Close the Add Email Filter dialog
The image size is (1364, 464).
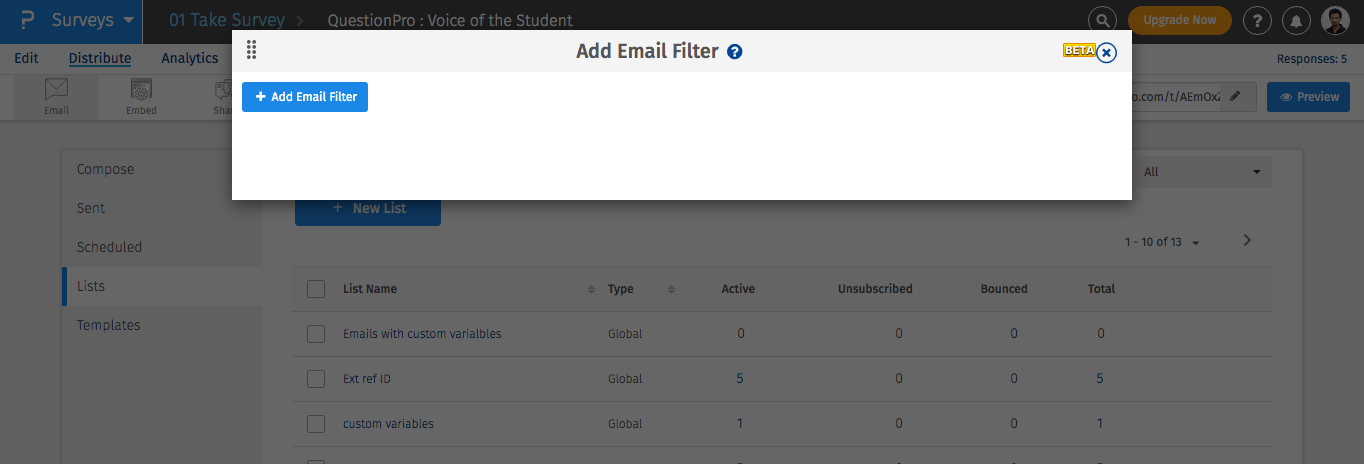1106,53
